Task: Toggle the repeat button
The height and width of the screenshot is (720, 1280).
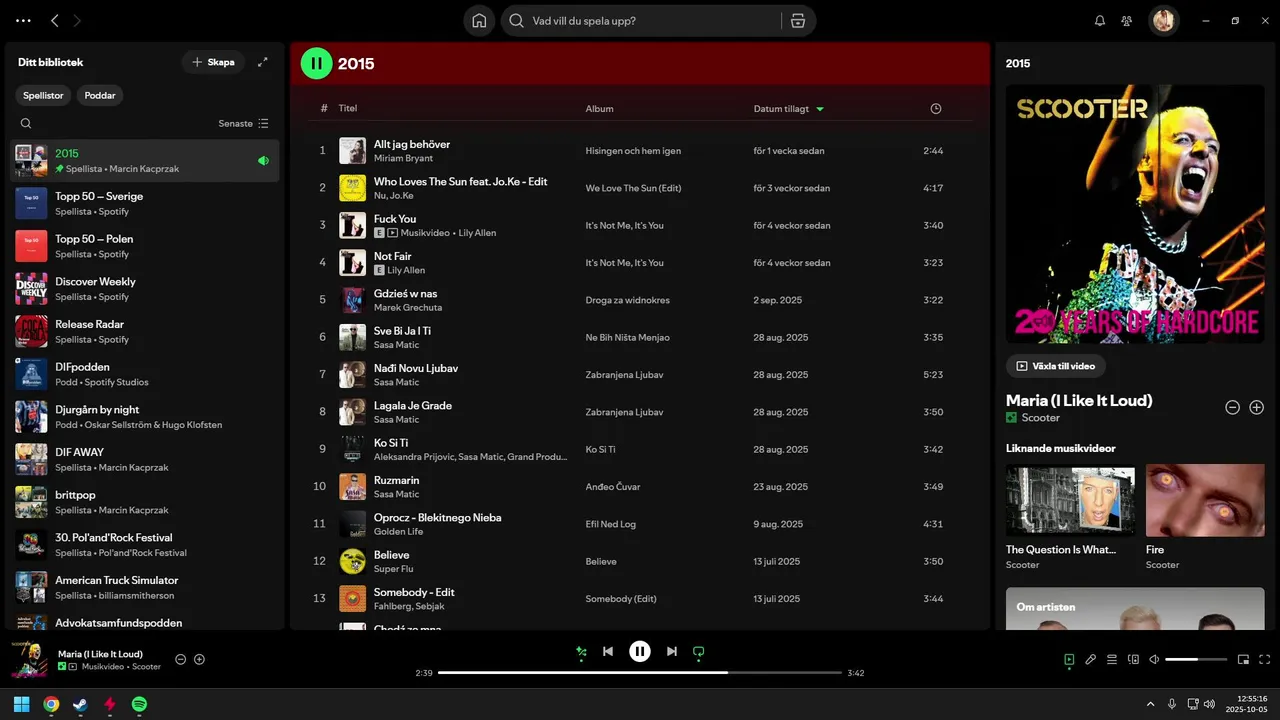Action: coord(699,652)
